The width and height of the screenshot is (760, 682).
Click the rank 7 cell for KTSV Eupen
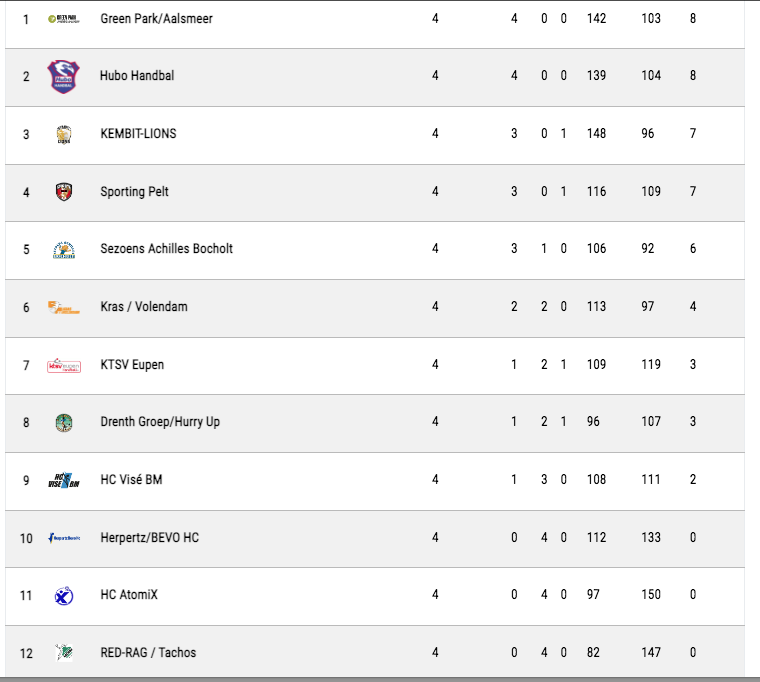coord(26,365)
